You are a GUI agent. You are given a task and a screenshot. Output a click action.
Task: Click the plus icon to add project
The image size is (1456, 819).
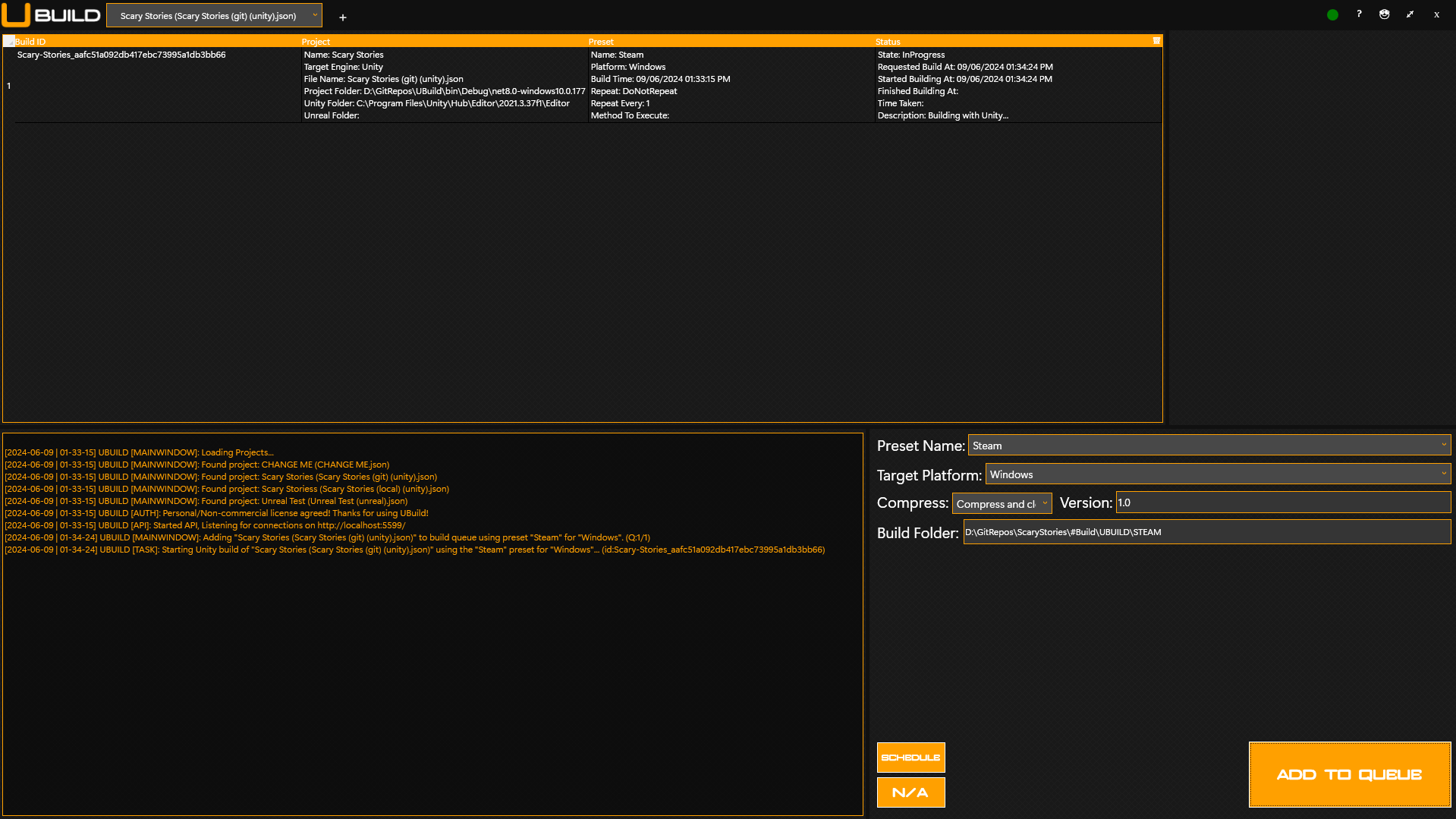(x=343, y=17)
